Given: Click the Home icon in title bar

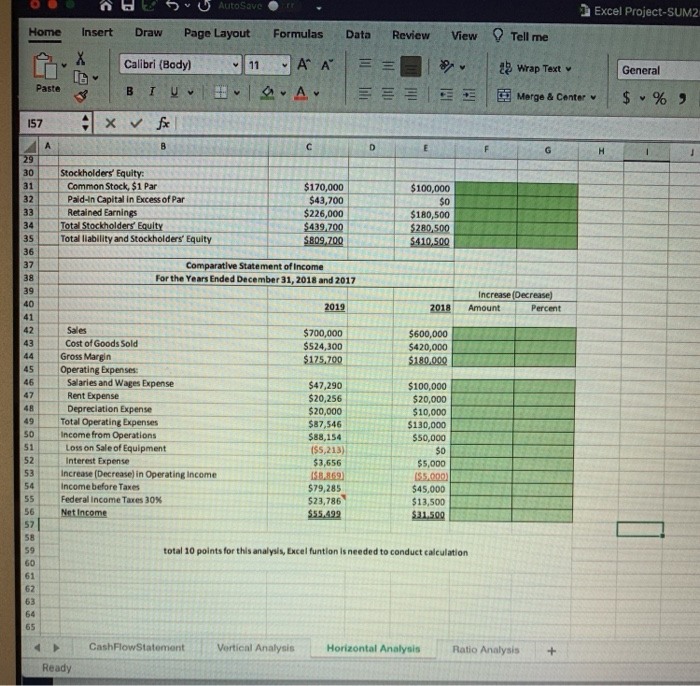Looking at the screenshot, I should coord(106,5).
